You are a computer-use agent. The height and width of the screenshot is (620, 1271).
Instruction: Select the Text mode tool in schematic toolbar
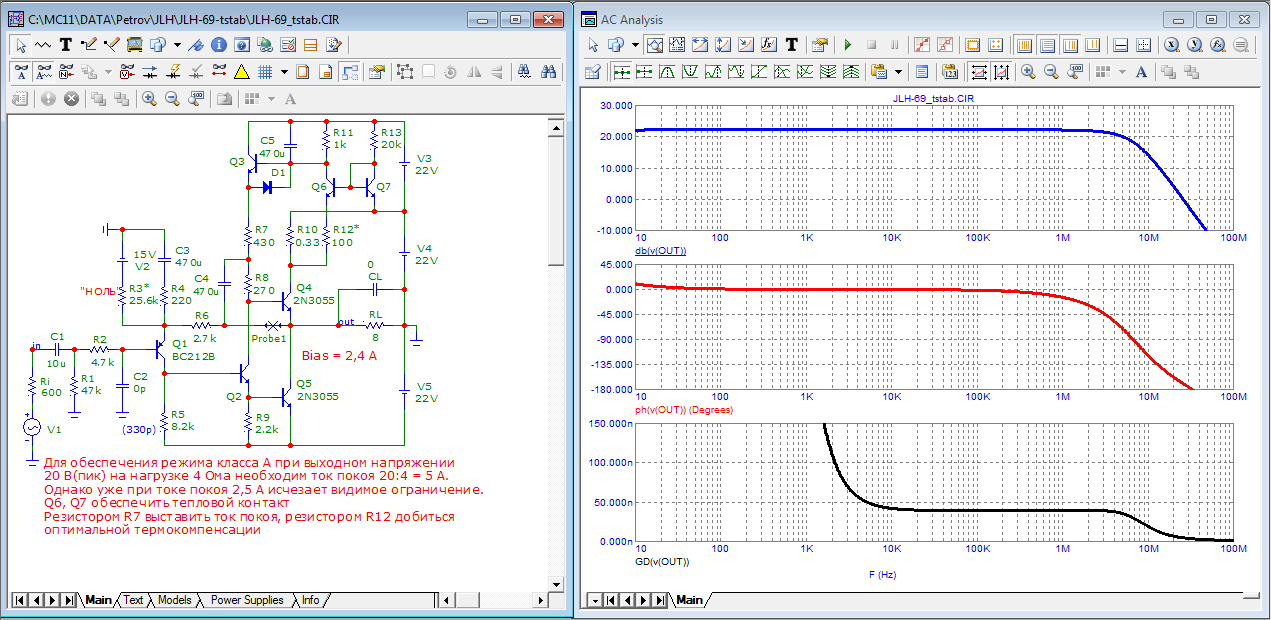65,45
